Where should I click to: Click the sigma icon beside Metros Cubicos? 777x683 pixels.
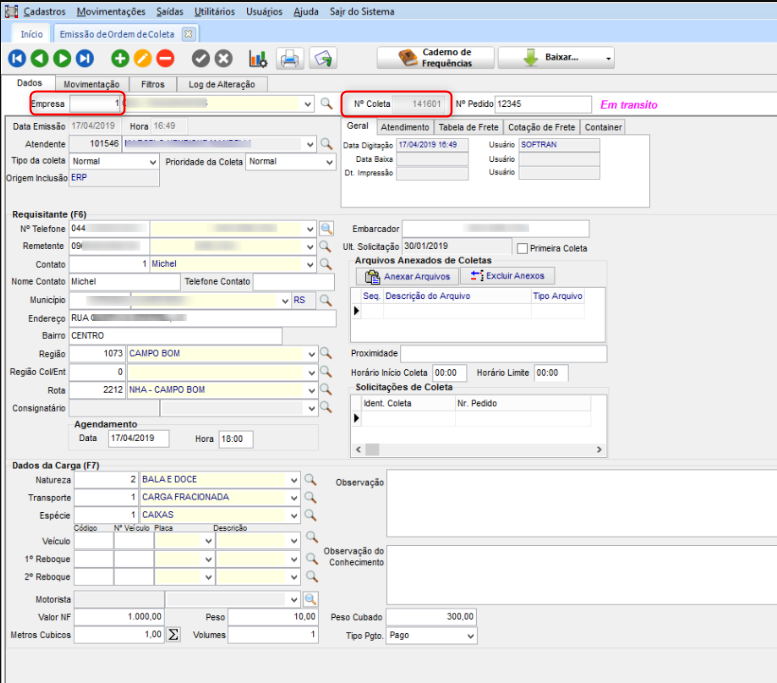172,635
